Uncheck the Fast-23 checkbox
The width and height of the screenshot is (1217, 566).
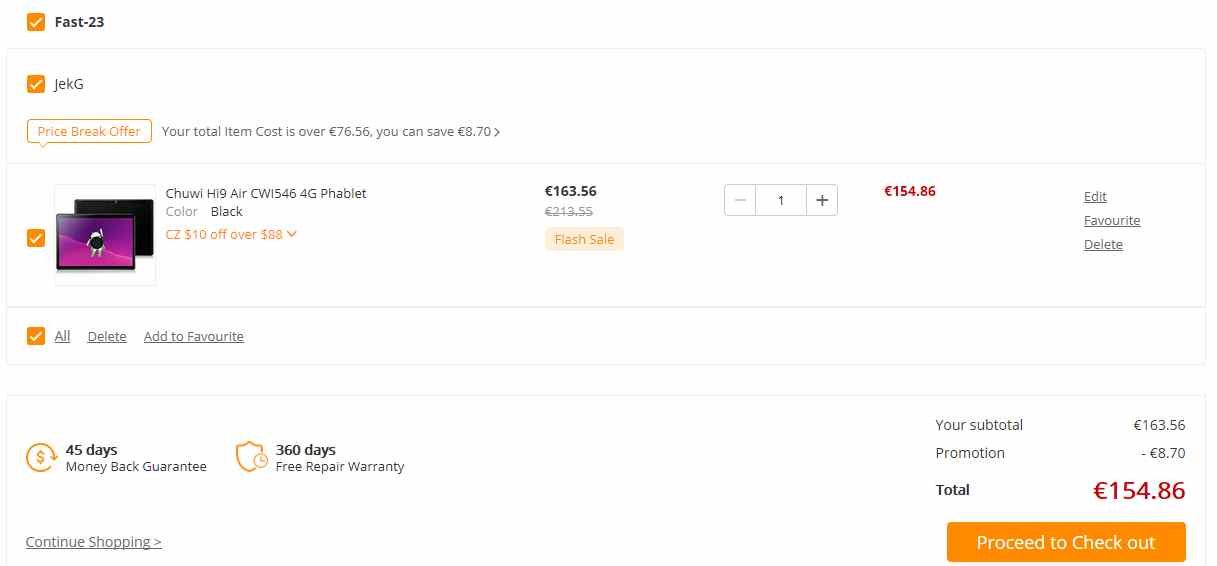[36, 21]
